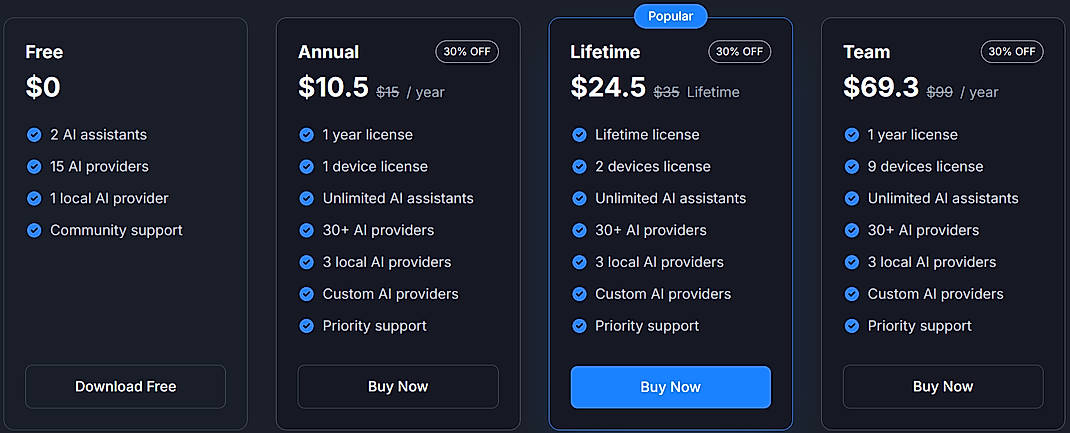Click the Popular badge on Lifetime plan
The height and width of the screenshot is (433, 1070).
click(x=671, y=16)
